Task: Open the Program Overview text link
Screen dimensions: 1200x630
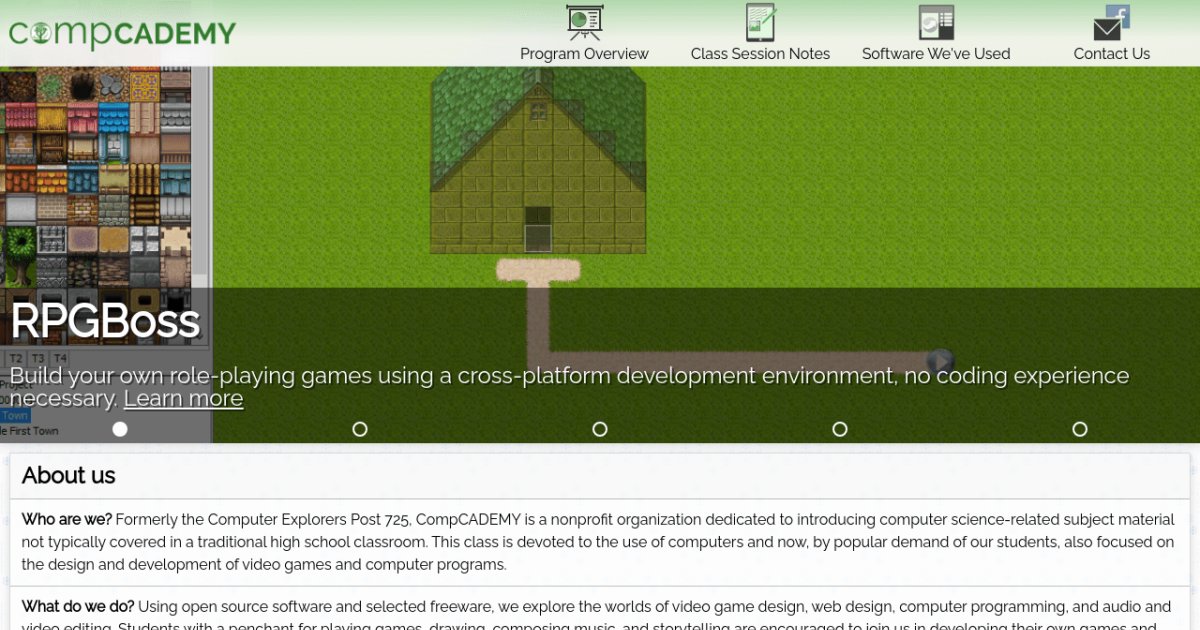Action: pos(584,54)
